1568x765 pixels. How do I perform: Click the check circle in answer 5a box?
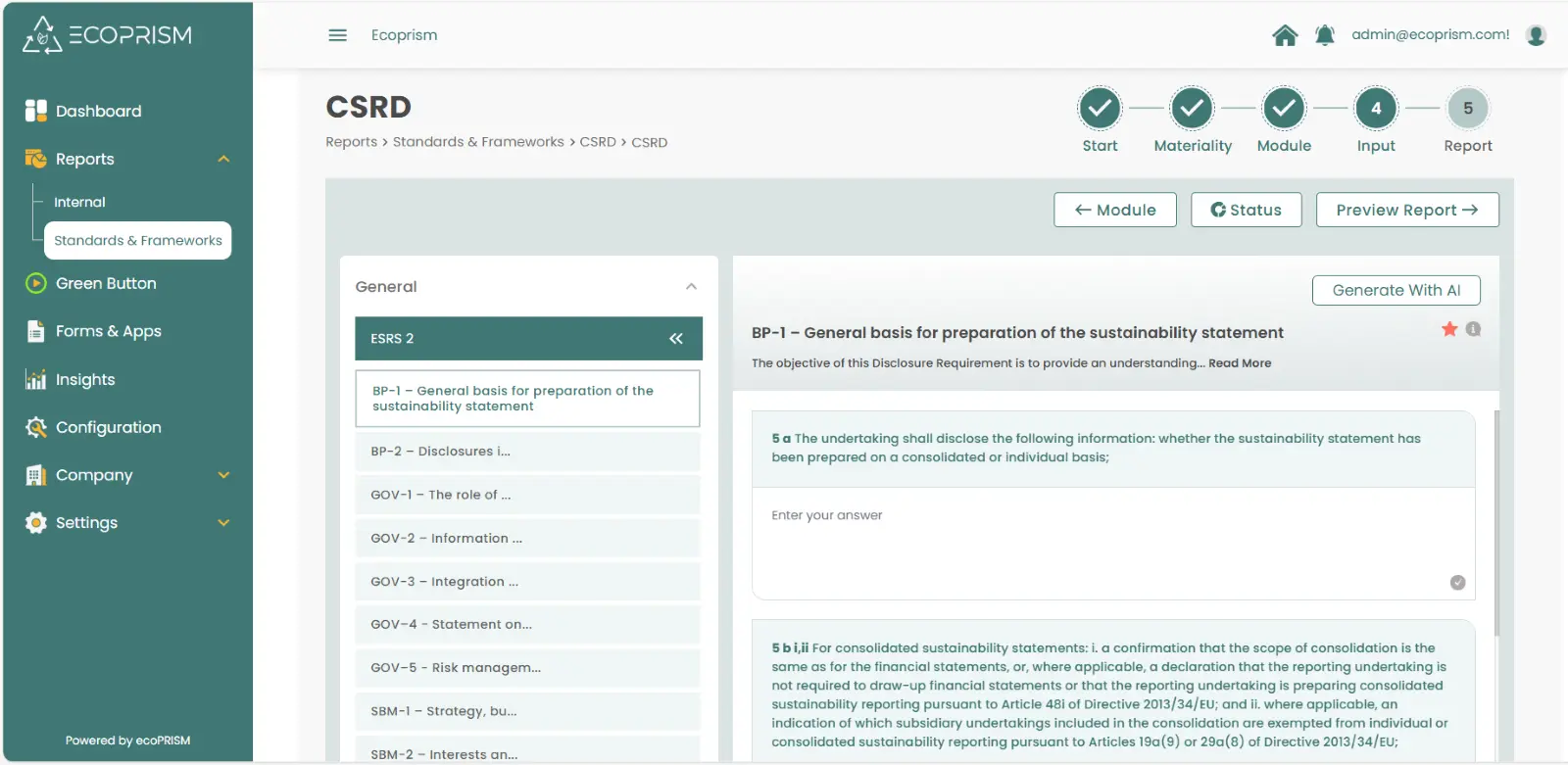[x=1457, y=582]
